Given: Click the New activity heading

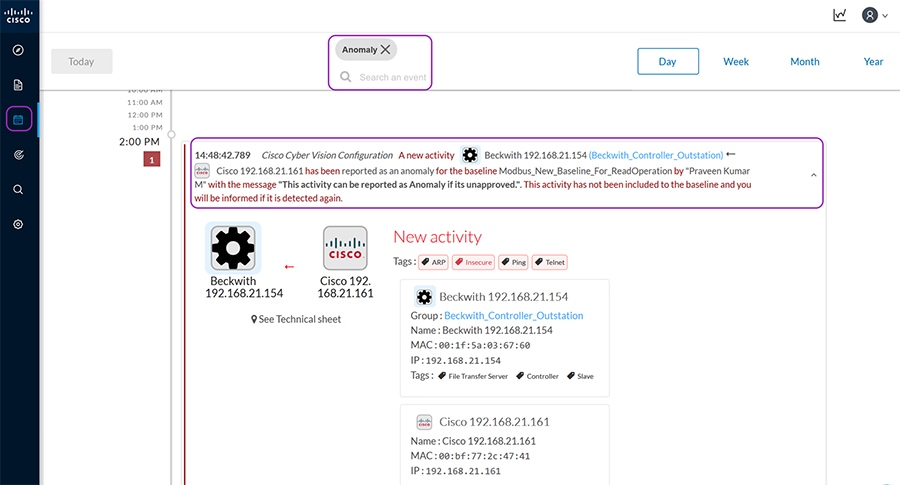Looking at the screenshot, I should click(437, 236).
